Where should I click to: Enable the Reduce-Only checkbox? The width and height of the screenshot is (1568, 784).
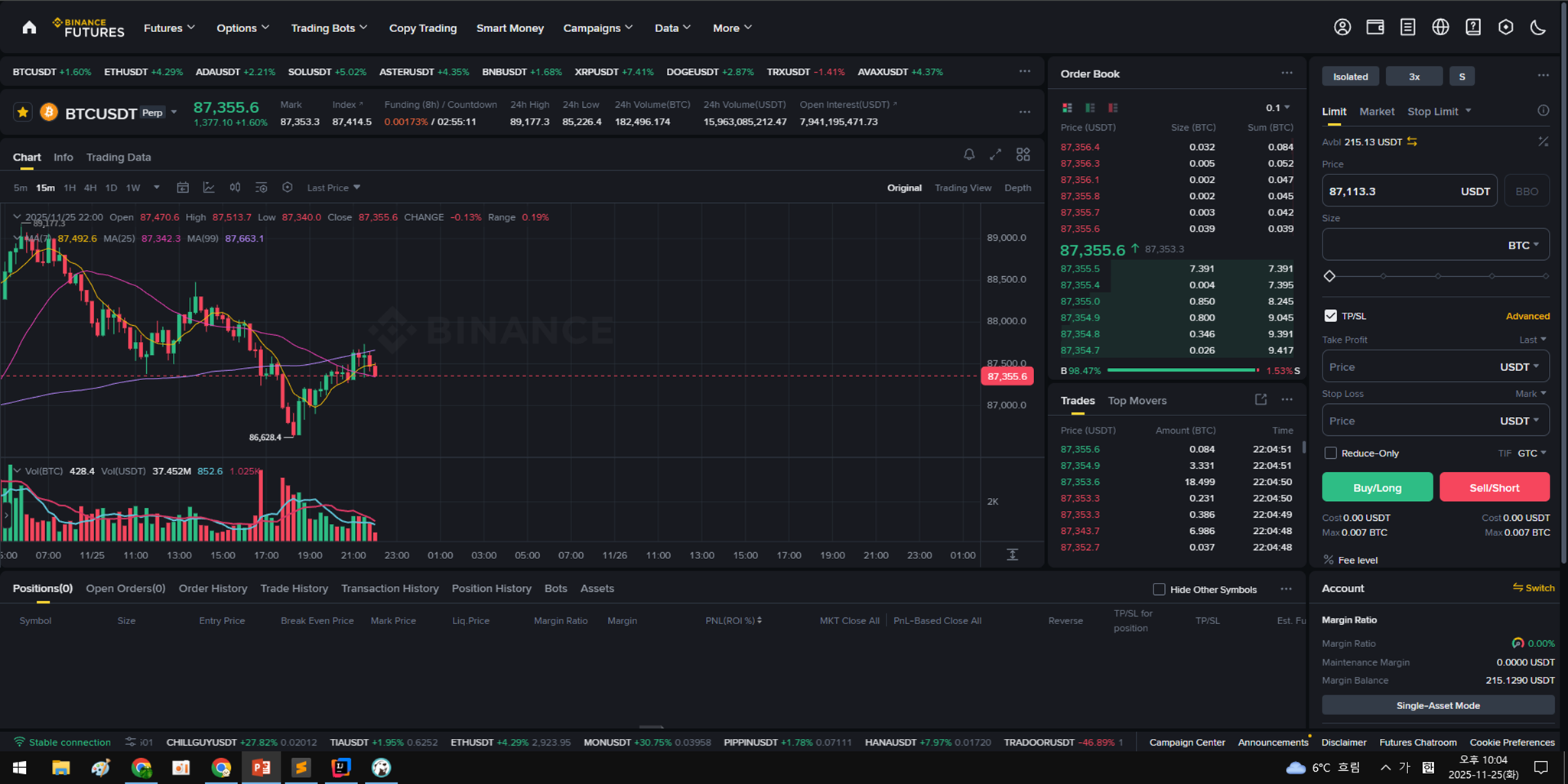click(1331, 453)
